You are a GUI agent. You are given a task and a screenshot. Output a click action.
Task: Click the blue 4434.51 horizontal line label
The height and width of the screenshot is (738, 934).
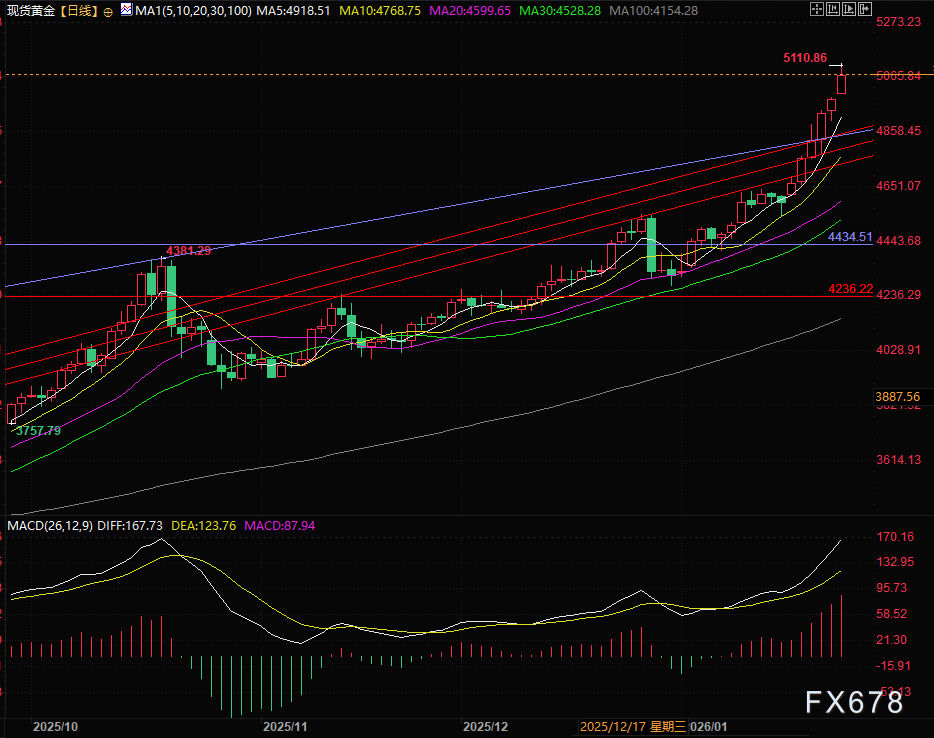pos(850,237)
